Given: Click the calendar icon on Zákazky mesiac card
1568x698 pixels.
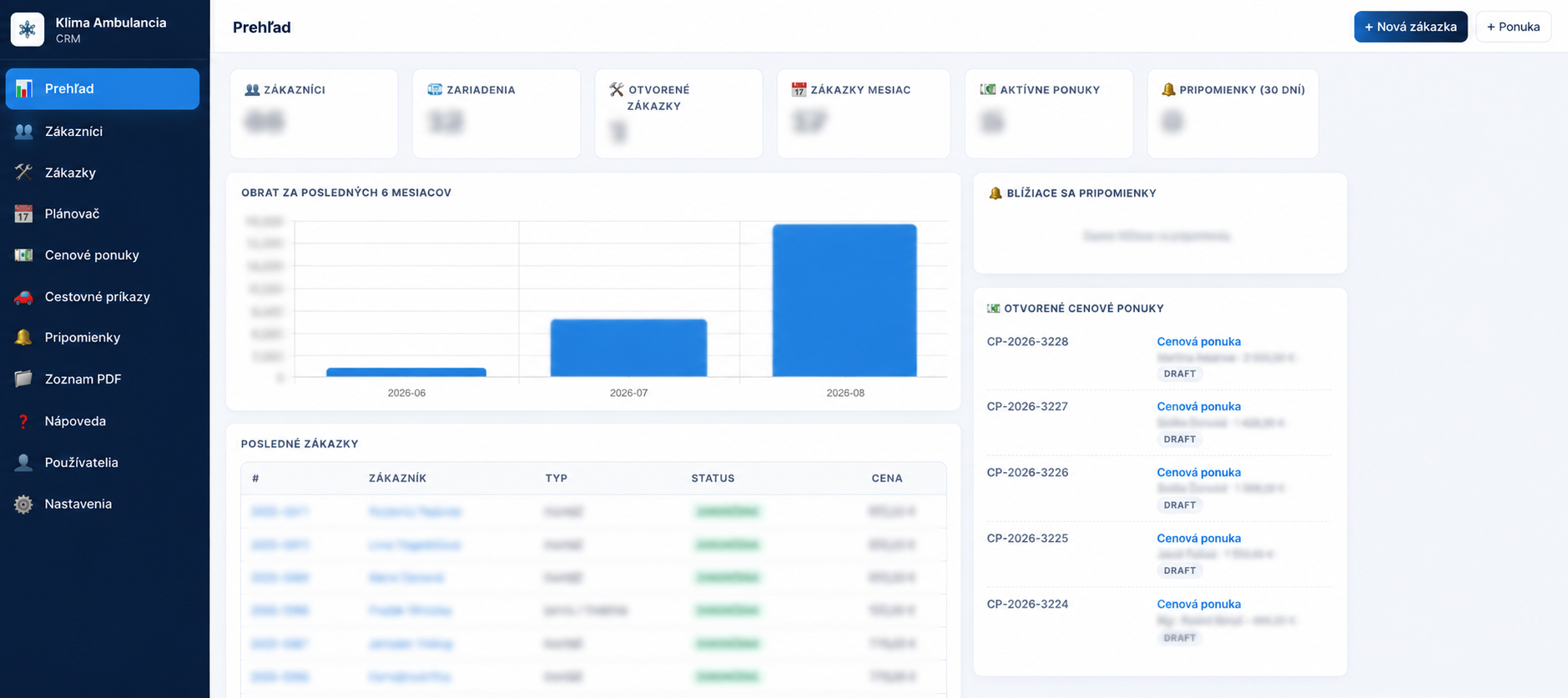Looking at the screenshot, I should click(799, 89).
